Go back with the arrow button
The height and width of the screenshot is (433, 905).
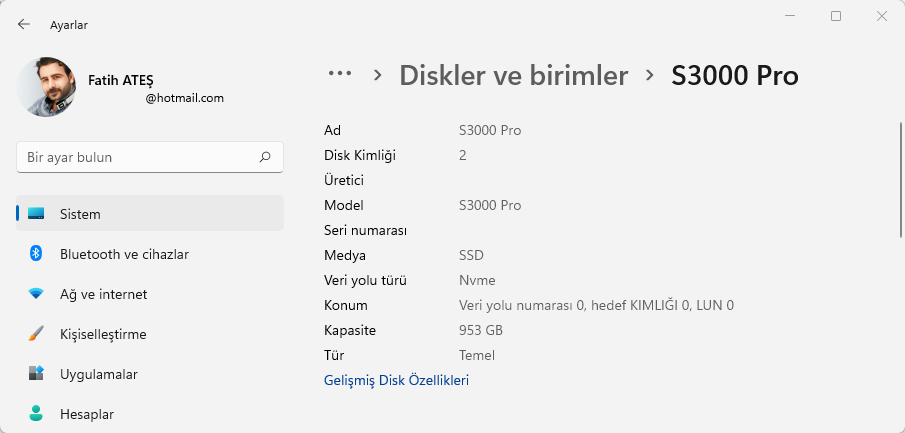[x=23, y=24]
